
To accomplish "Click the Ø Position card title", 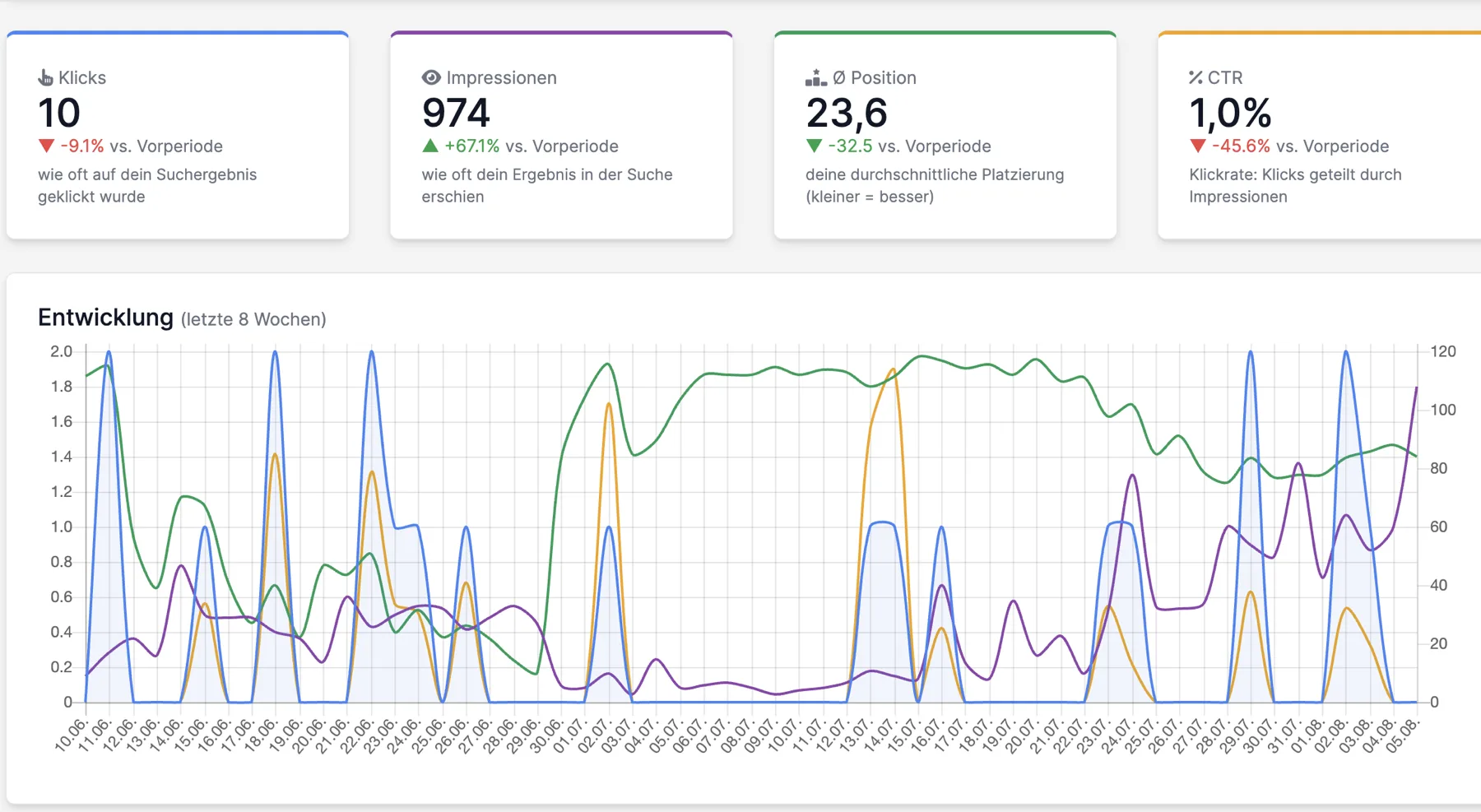I will click(875, 77).
